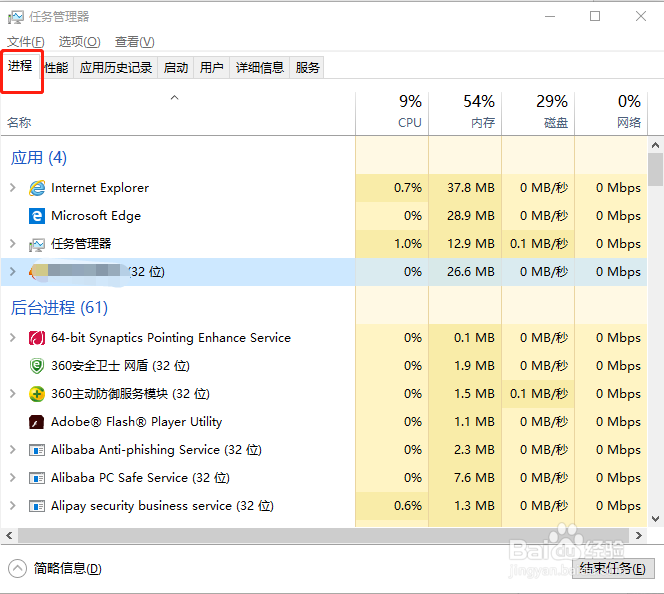The width and height of the screenshot is (664, 594).
Task: Click the Internet Explorer icon
Action: point(37,188)
